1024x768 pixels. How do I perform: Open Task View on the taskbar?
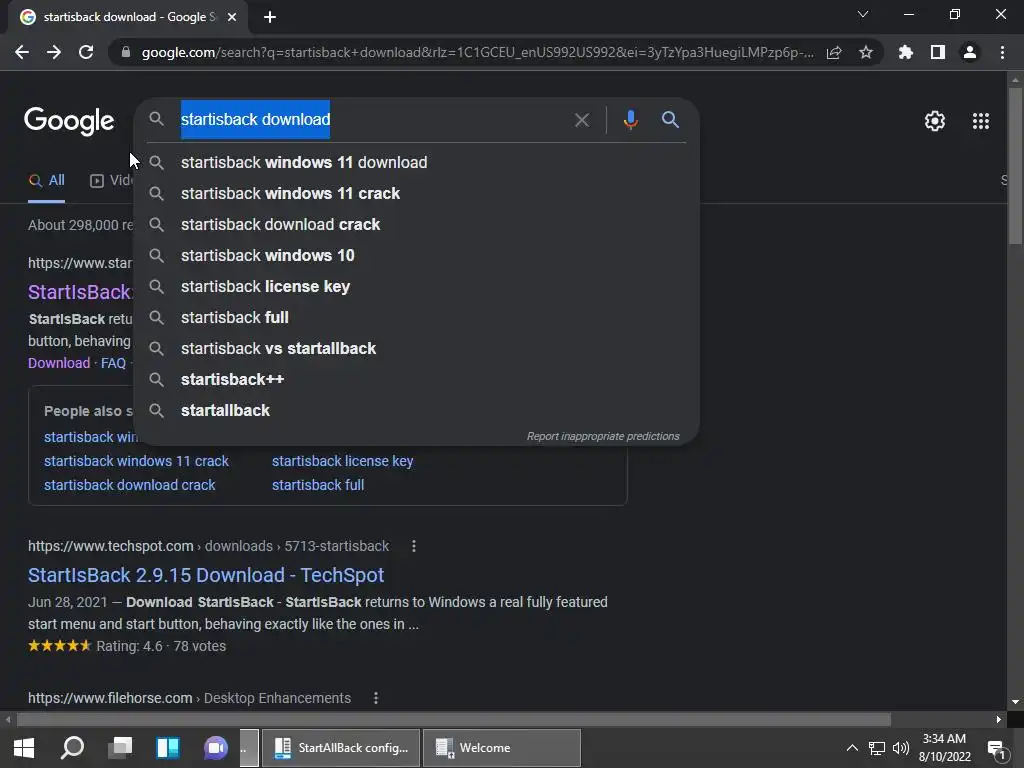click(120, 748)
